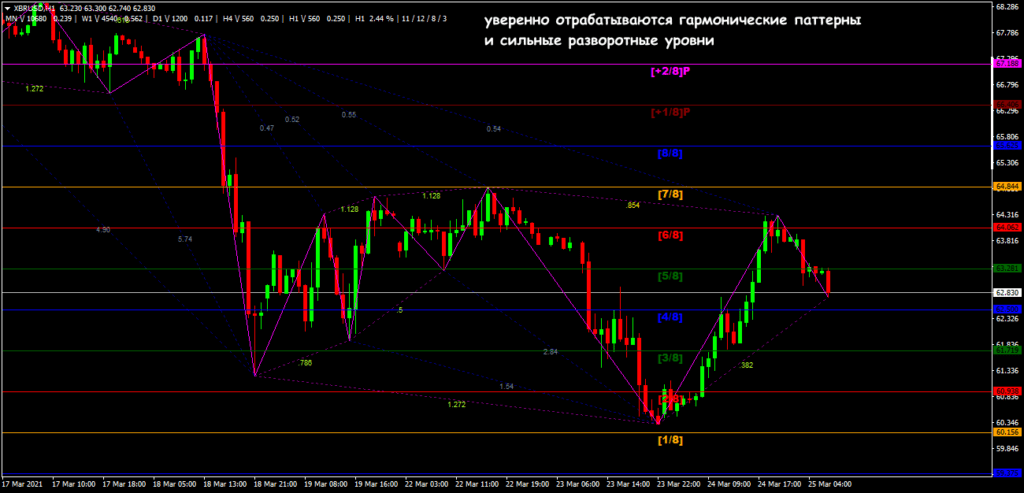This screenshot has height=493, width=1024.
Task: Select the 64.062 red price tag
Action: 1006,228
